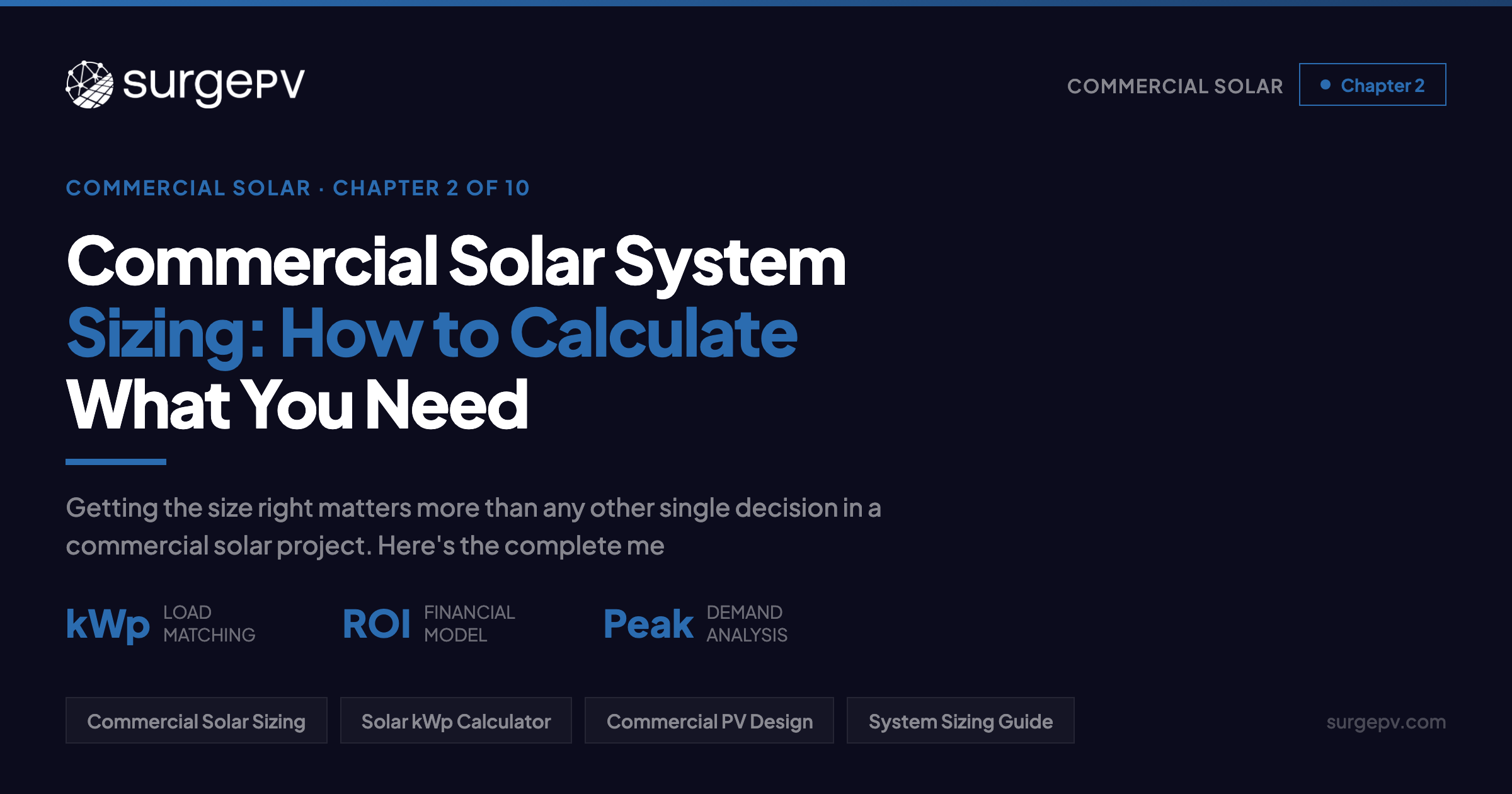The height and width of the screenshot is (794, 1512).
Task: Click the kWp label text
Action: pyautogui.click(x=107, y=625)
